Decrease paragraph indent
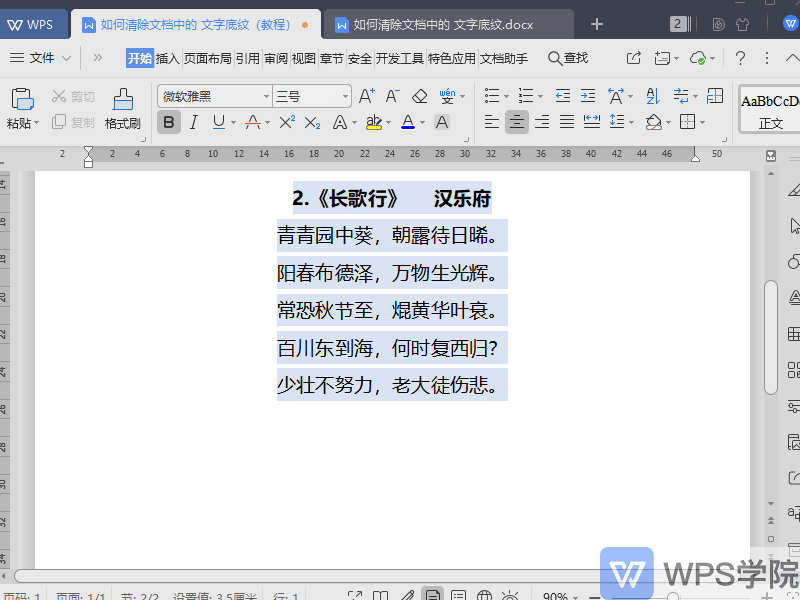This screenshot has height=600, width=800. coord(563,96)
